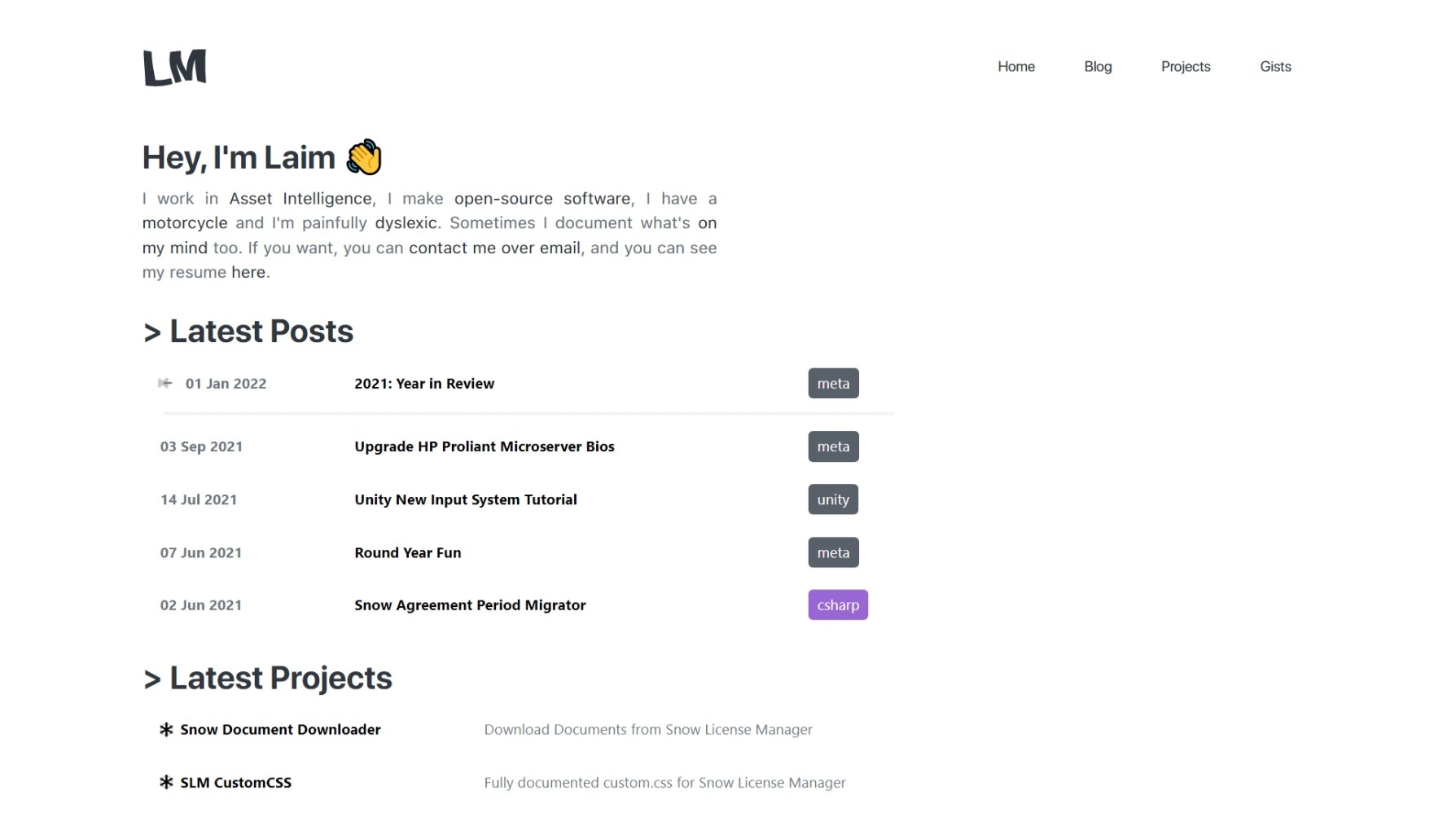1456x813 pixels.
Task: Open the Home navigation item
Action: (x=1015, y=67)
